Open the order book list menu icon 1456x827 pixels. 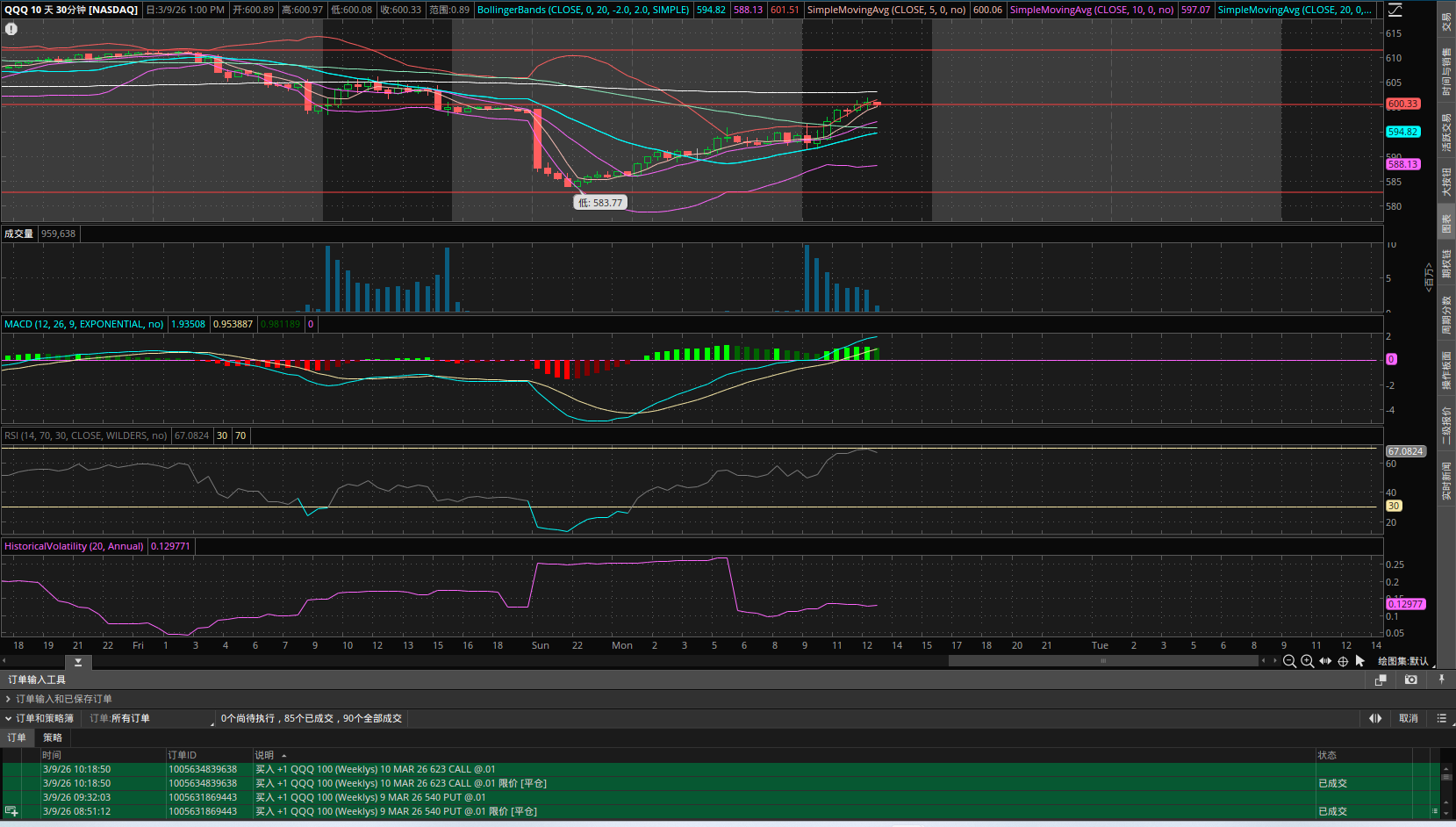click(1441, 718)
